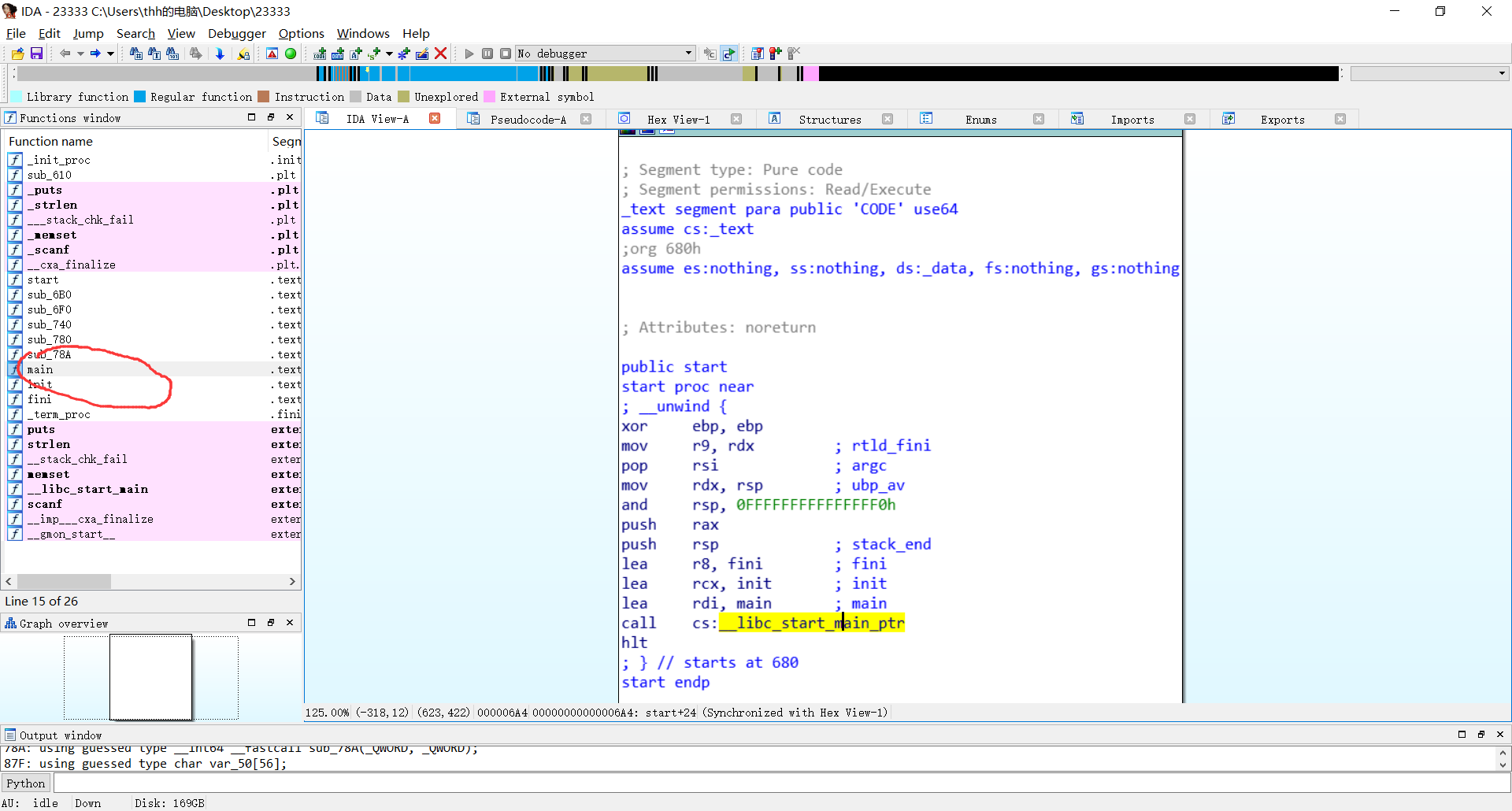
Task: Open the Windows menu
Action: (363, 33)
